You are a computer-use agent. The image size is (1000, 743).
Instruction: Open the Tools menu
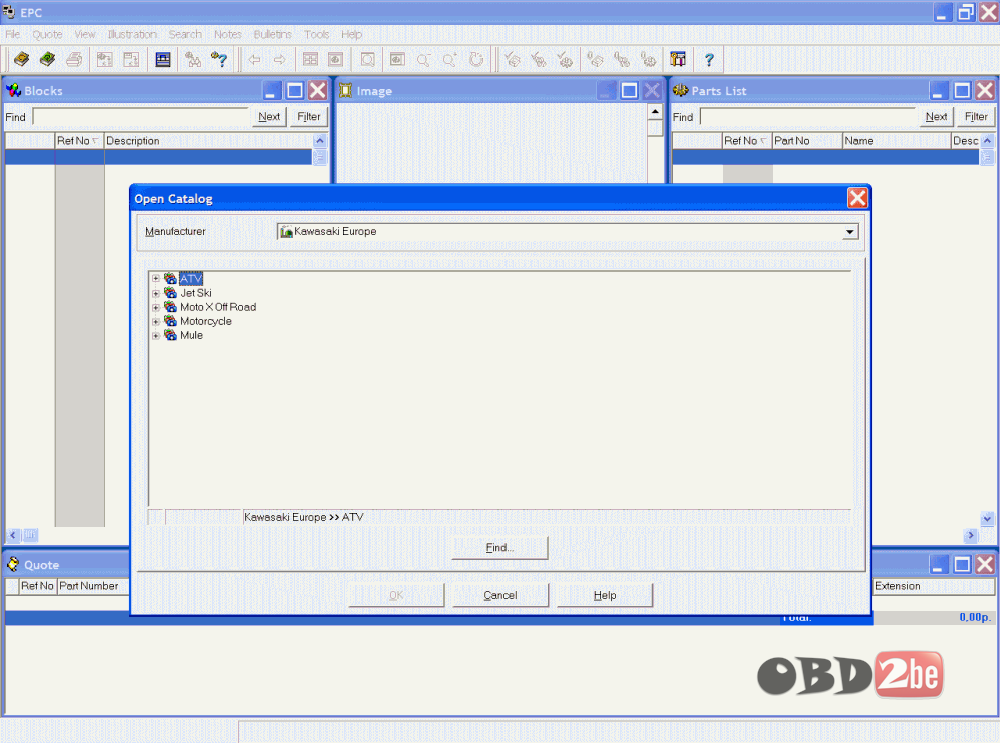pos(316,34)
